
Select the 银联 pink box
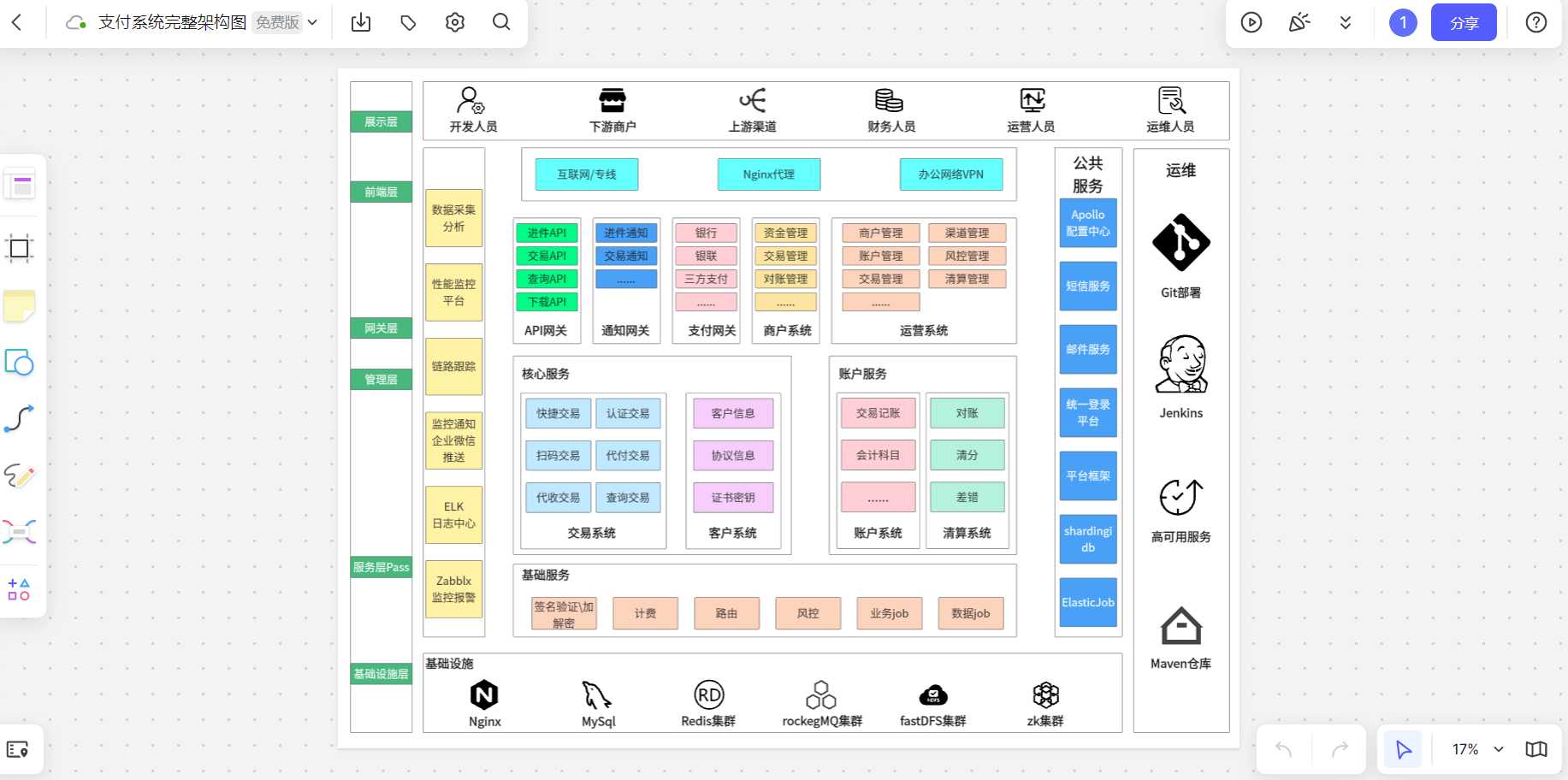[706, 256]
